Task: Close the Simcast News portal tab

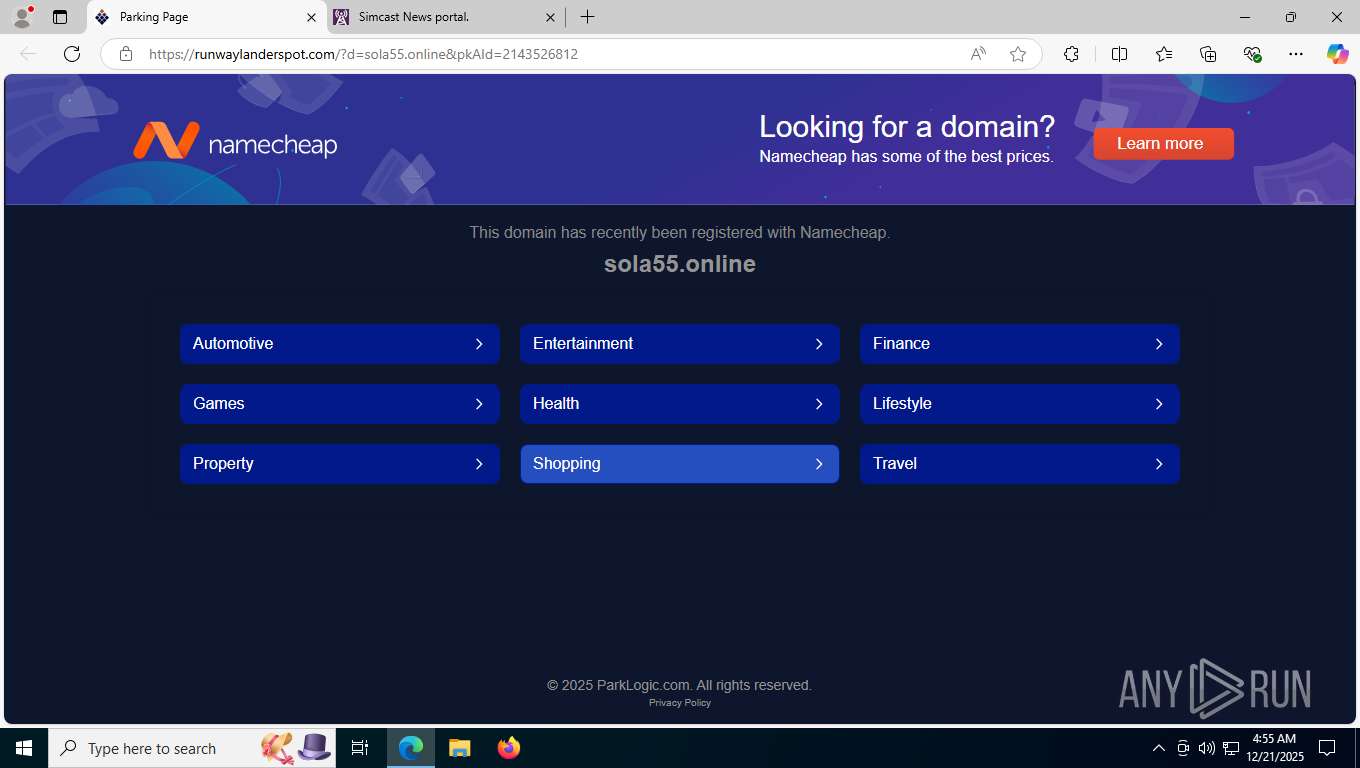Action: click(x=550, y=17)
